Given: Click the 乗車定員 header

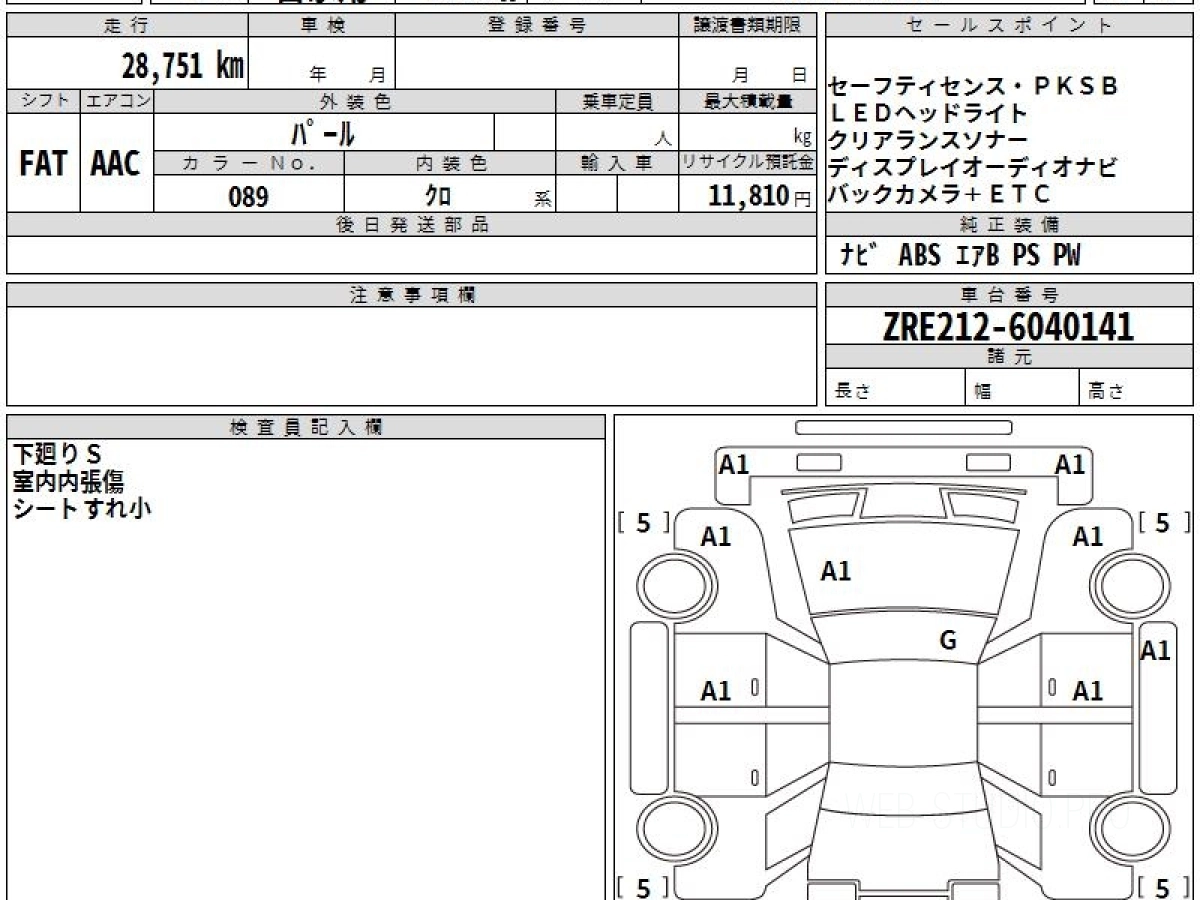Looking at the screenshot, I should (618, 101).
